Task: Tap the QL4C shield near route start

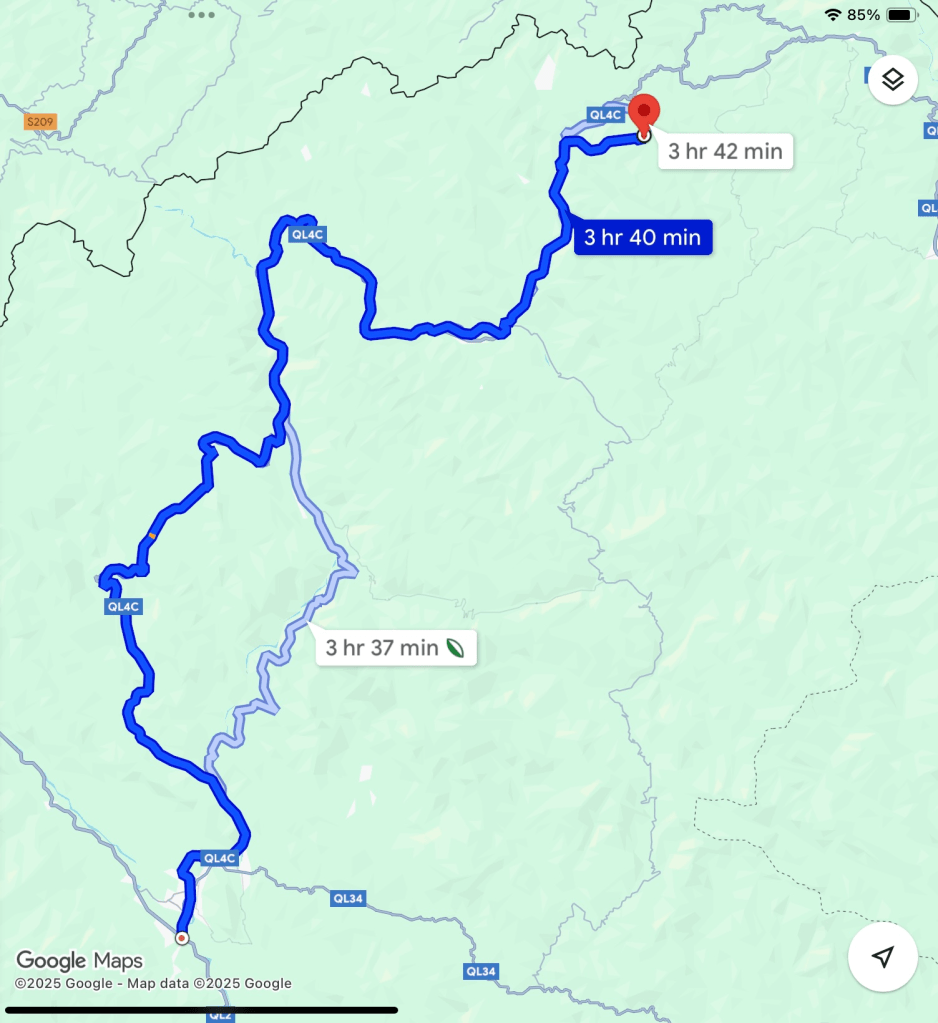Action: [219, 859]
